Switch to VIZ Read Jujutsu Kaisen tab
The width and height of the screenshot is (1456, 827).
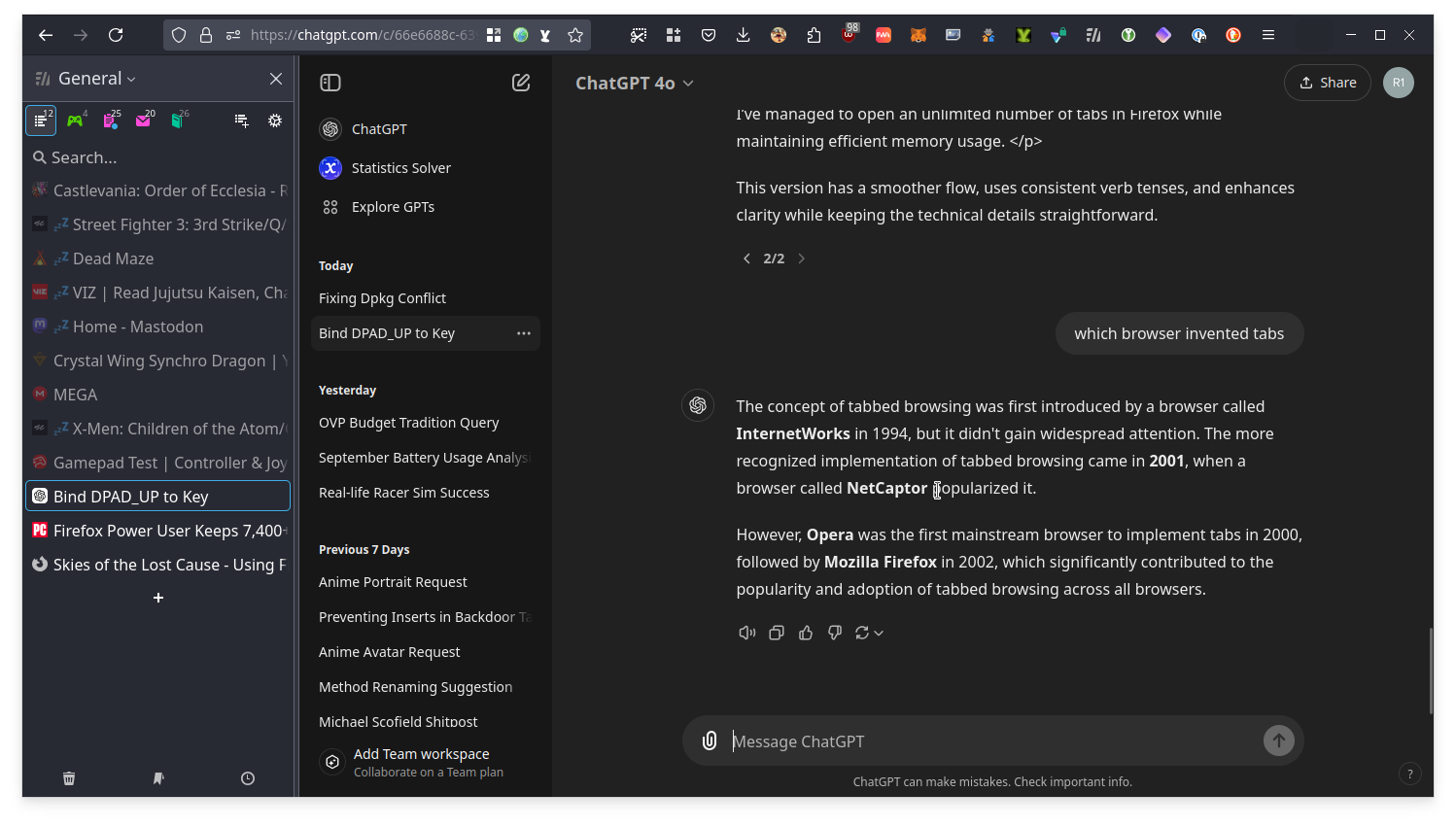click(158, 293)
